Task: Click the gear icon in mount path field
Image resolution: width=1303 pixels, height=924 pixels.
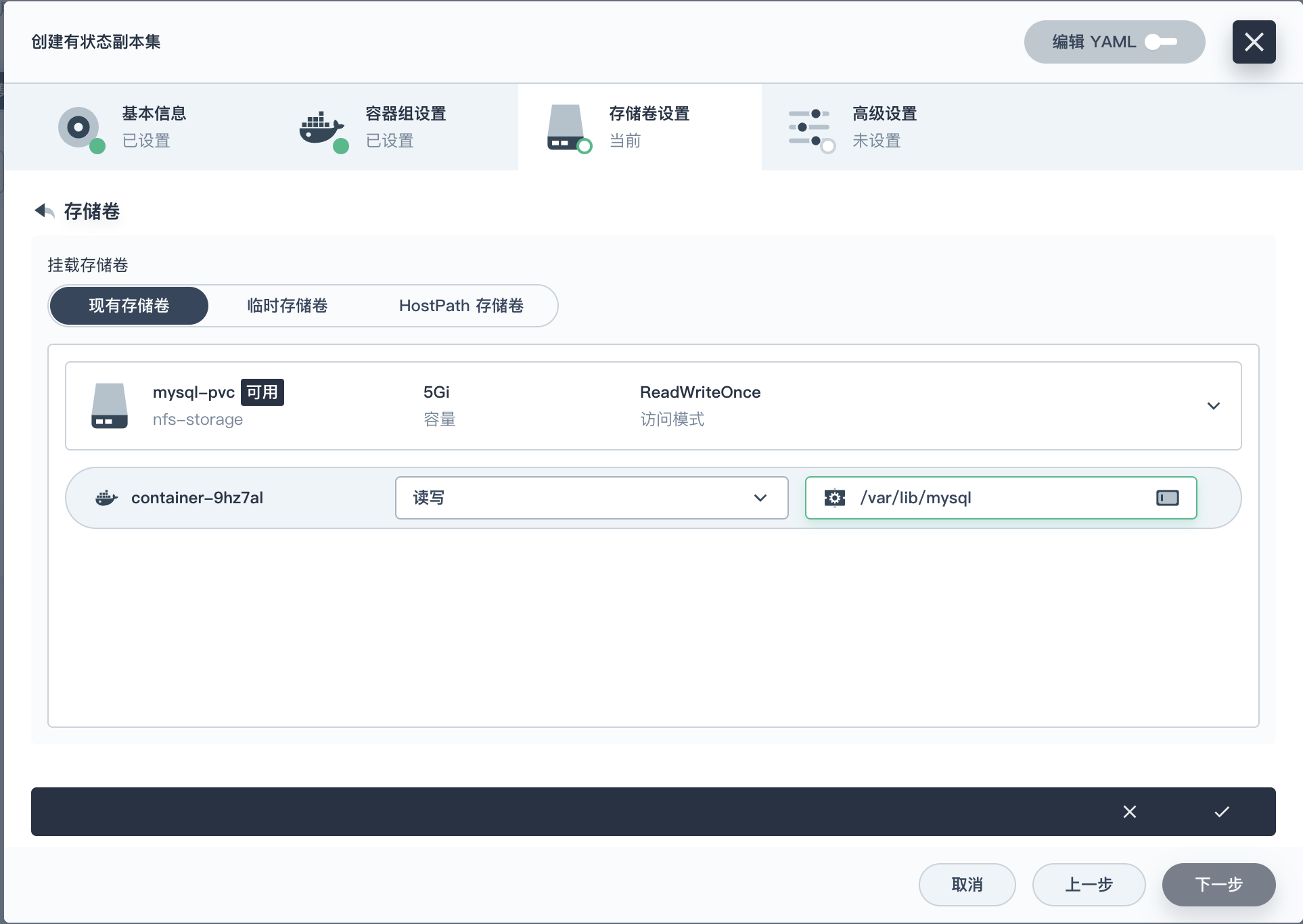Action: [834, 498]
